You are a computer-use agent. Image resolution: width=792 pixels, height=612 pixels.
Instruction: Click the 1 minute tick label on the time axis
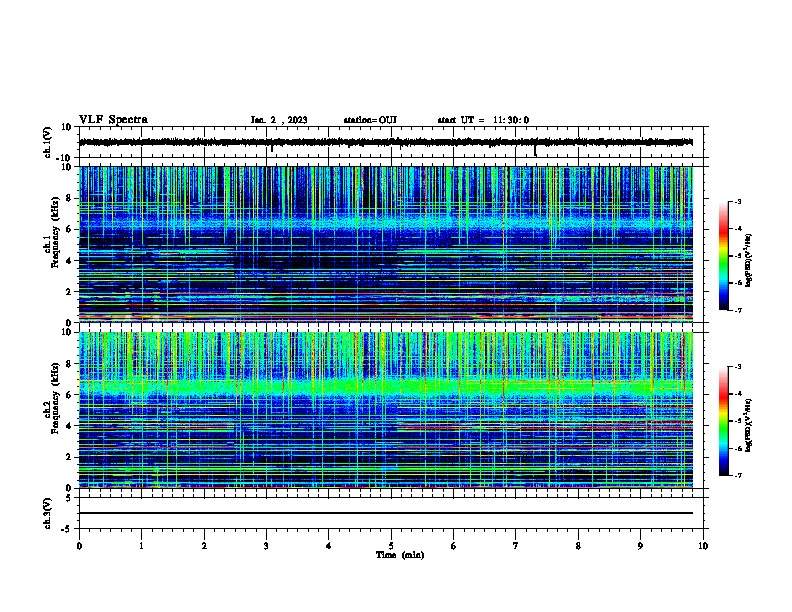pos(141,546)
